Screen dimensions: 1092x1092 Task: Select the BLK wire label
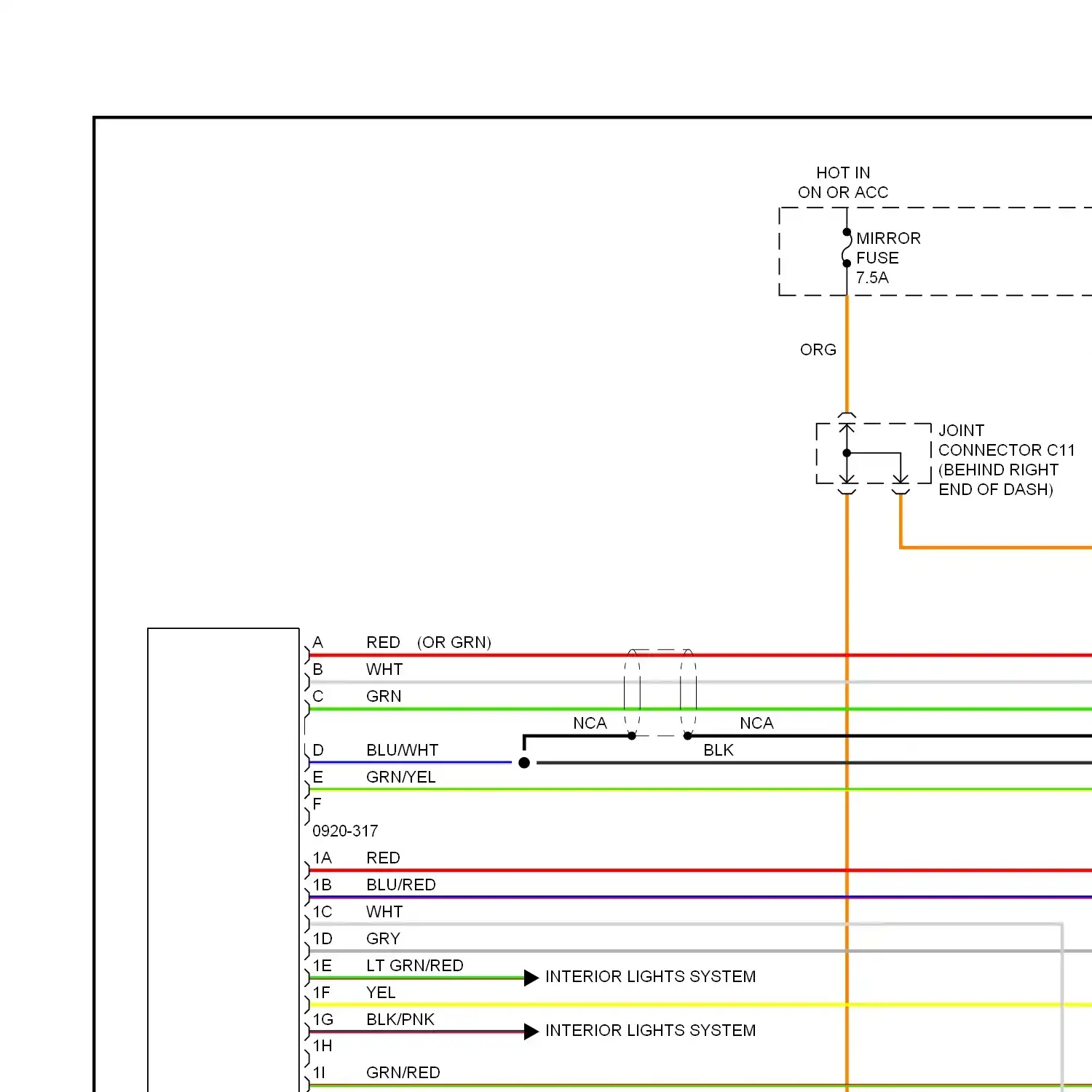(719, 751)
